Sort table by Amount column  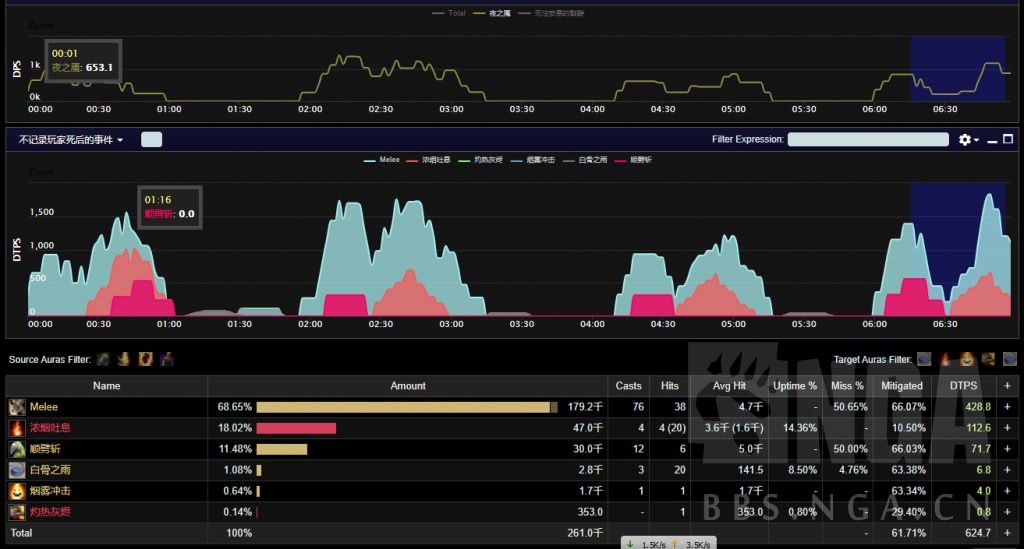(x=408, y=386)
